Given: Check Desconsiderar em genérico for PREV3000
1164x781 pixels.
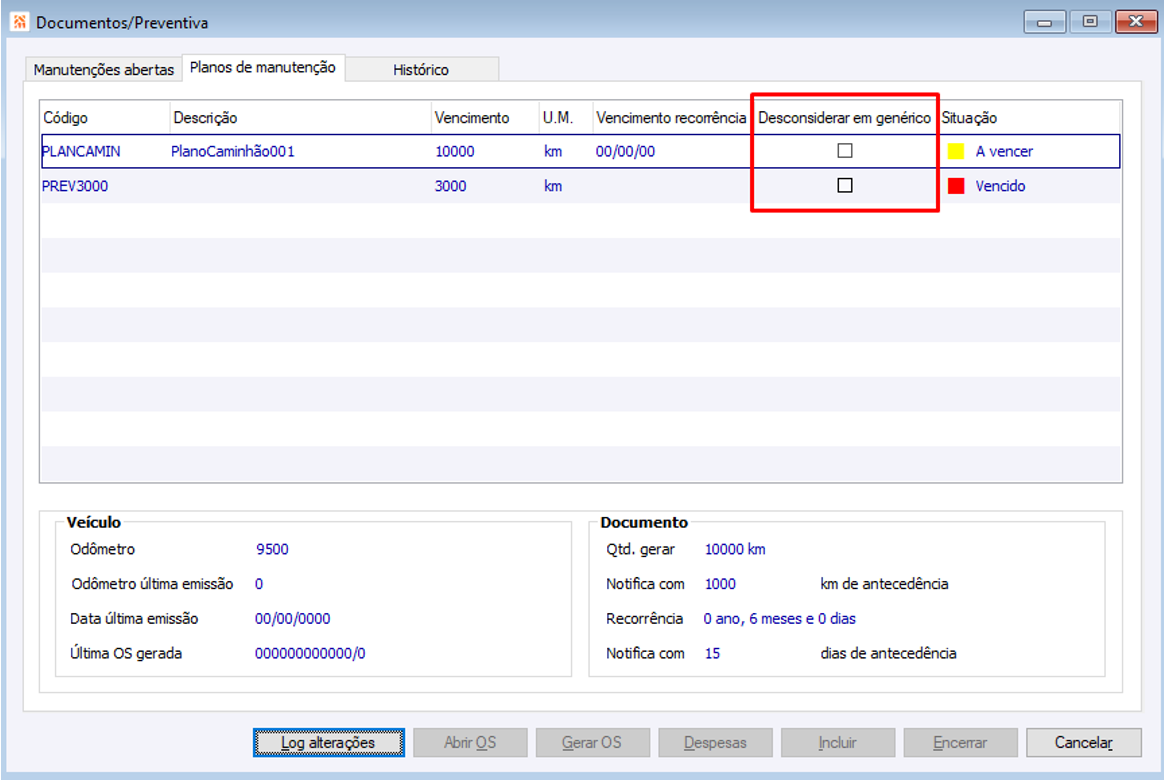Looking at the screenshot, I should 845,186.
